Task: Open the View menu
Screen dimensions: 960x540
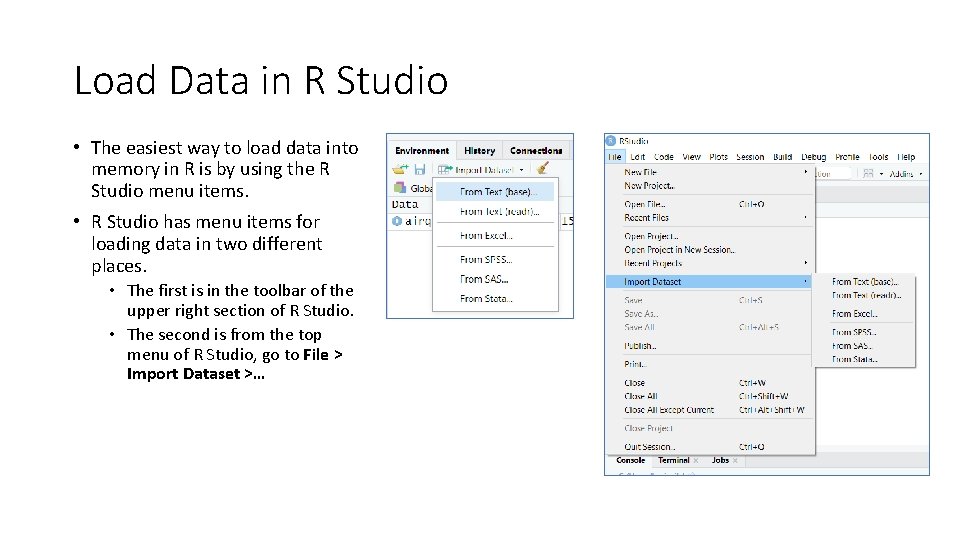Action: 691,157
